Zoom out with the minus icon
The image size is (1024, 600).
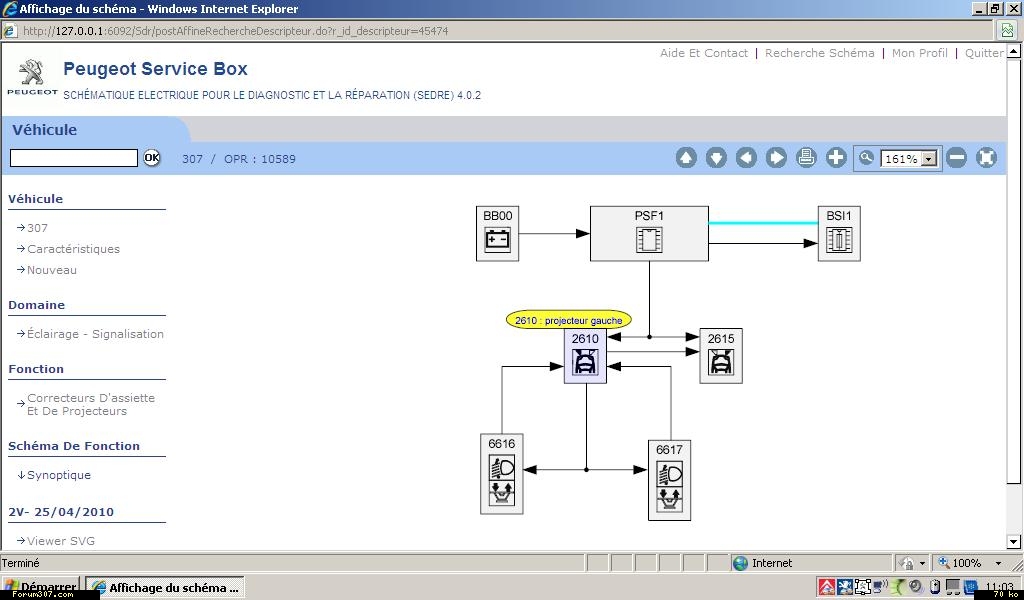956,158
